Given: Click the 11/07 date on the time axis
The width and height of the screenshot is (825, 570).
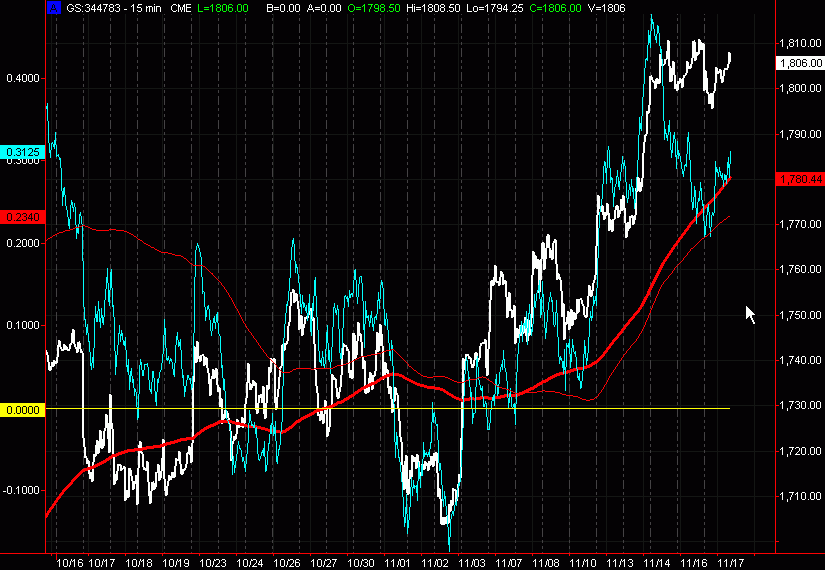Looking at the screenshot, I should pyautogui.click(x=509, y=563).
